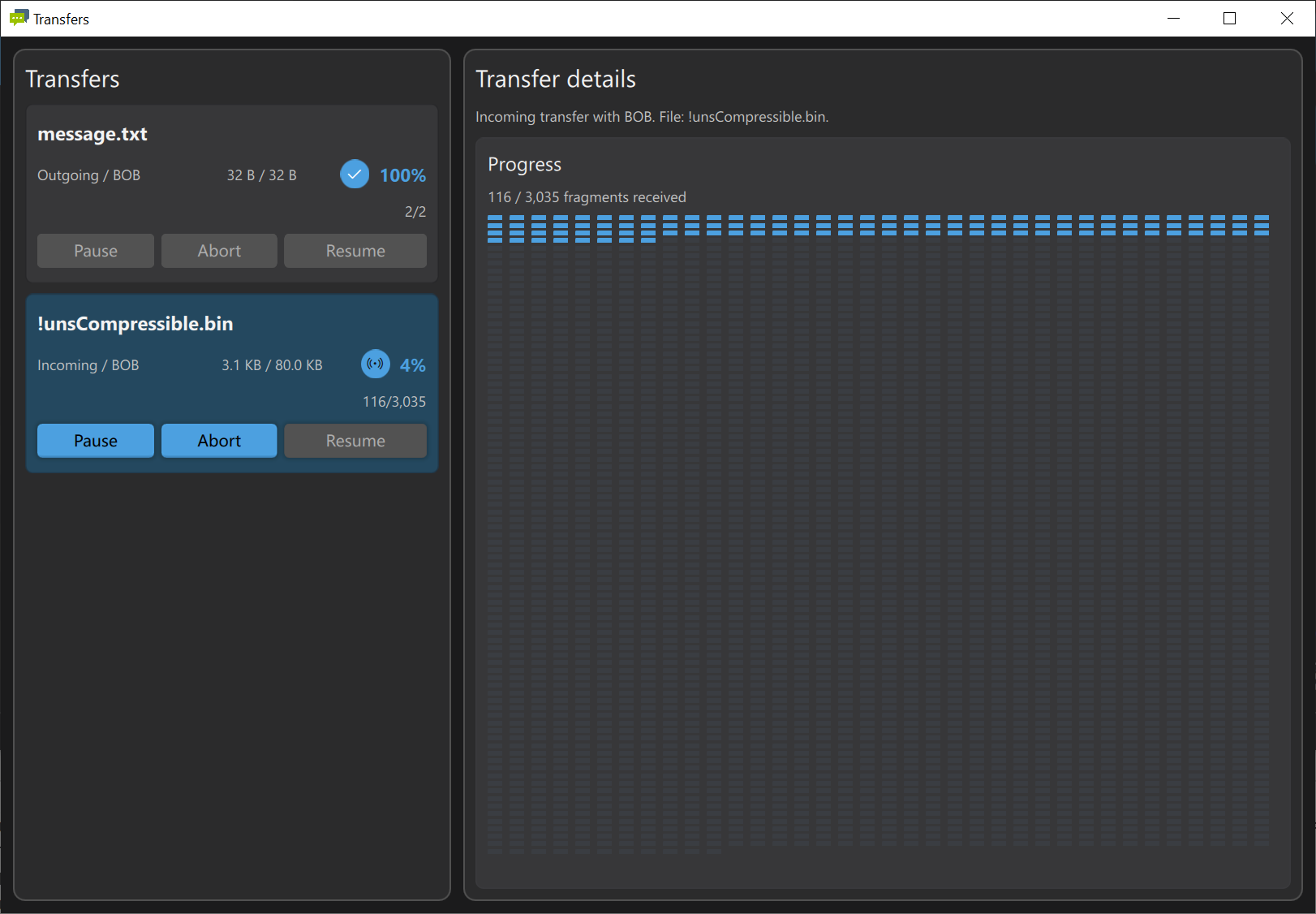Select the !unsCompressible.bin transfer title
The height and width of the screenshot is (914, 1316).
[x=135, y=324]
